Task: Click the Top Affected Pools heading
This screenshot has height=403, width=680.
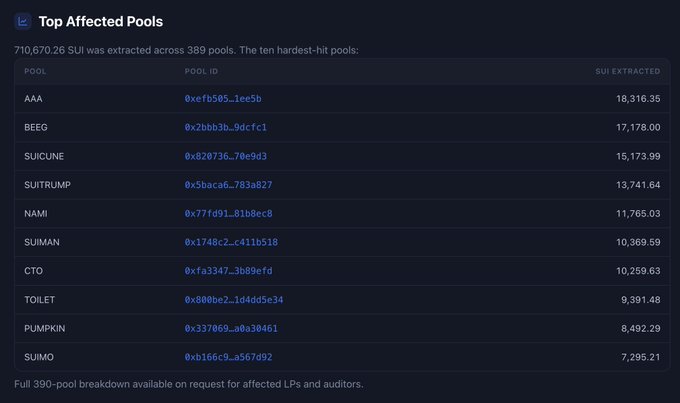Action: pyautogui.click(x=101, y=21)
